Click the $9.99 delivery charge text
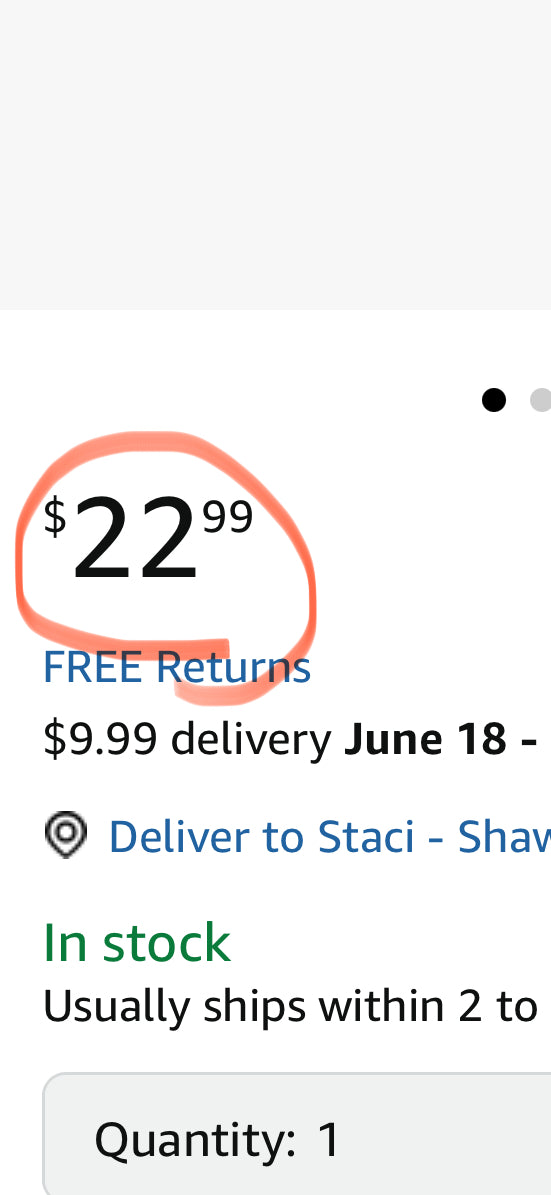Image resolution: width=551 pixels, height=1195 pixels. click(101, 738)
